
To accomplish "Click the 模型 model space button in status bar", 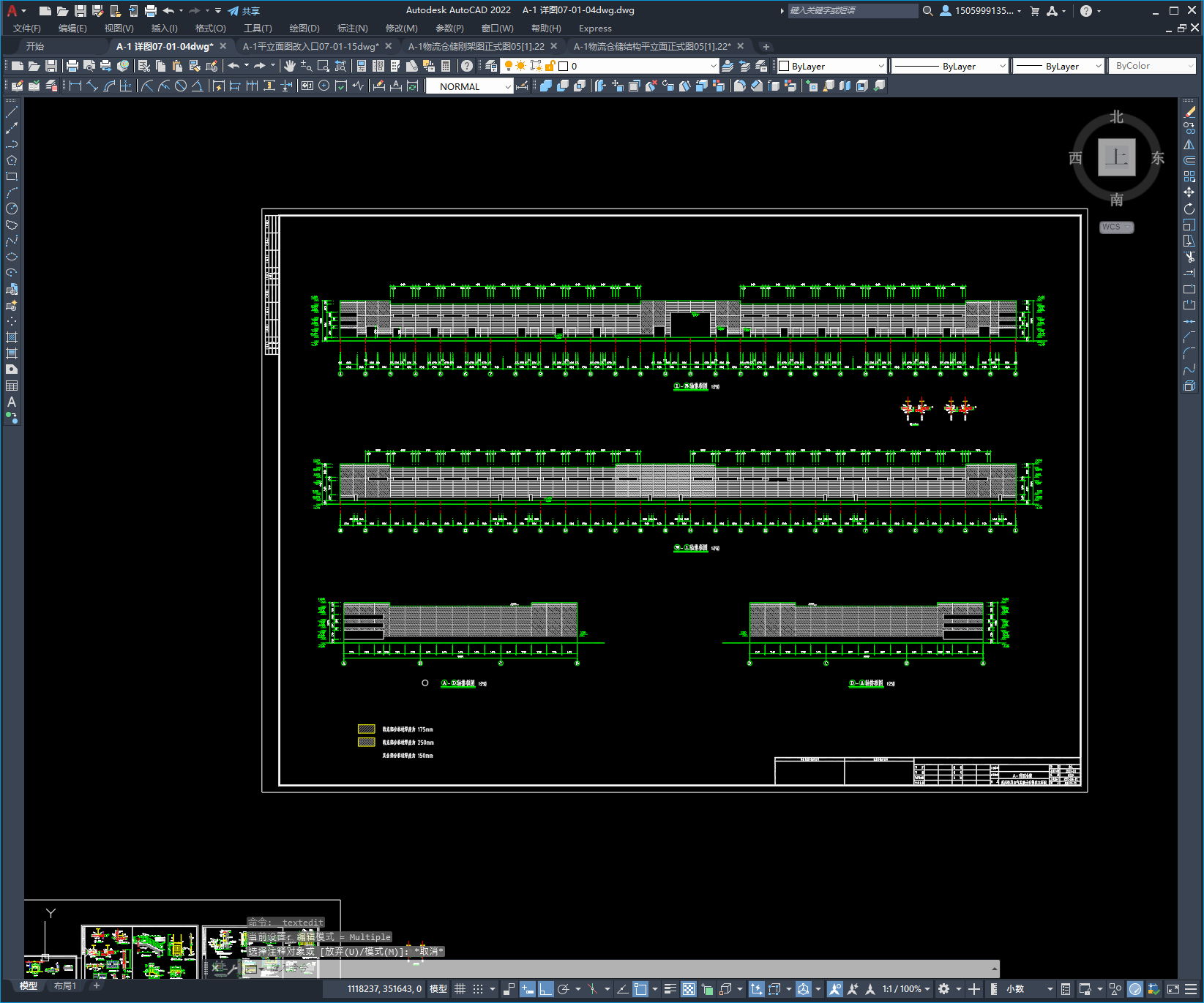I will (438, 989).
